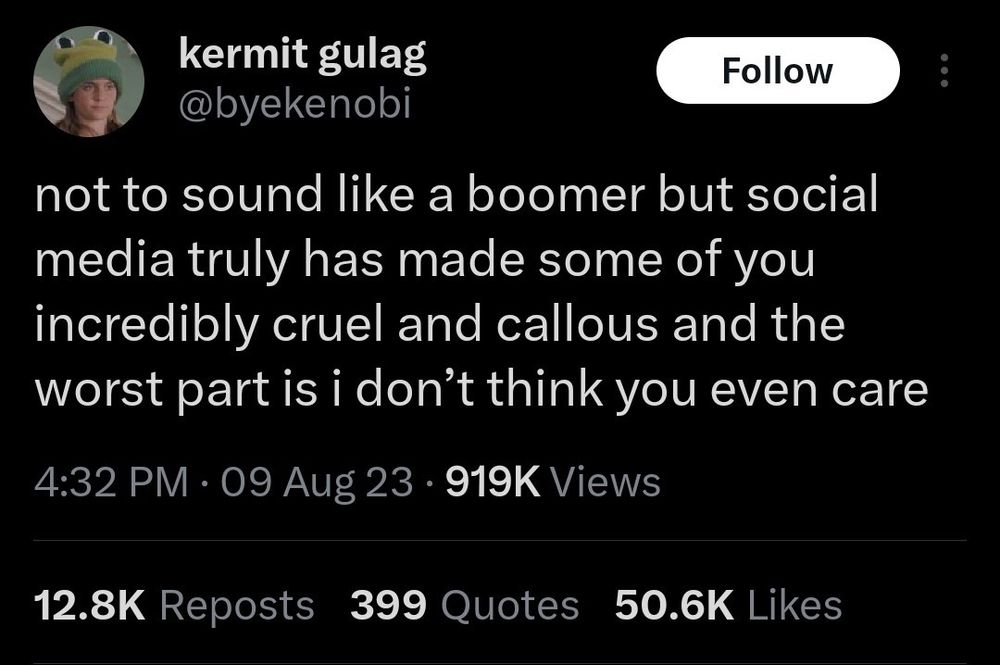Image resolution: width=1000 pixels, height=665 pixels.
Task: Open the frog-hat profile avatar
Action: [x=89, y=82]
